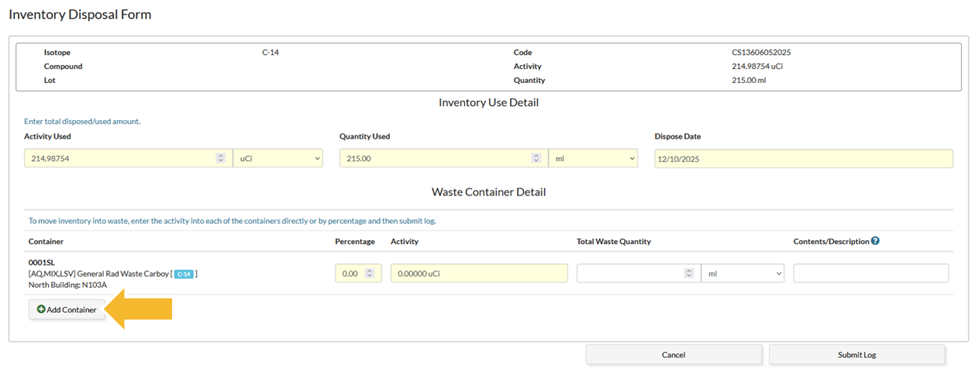Screen dimensions: 975x369
Task: Click the Activity Used input field
Action: coord(128,159)
